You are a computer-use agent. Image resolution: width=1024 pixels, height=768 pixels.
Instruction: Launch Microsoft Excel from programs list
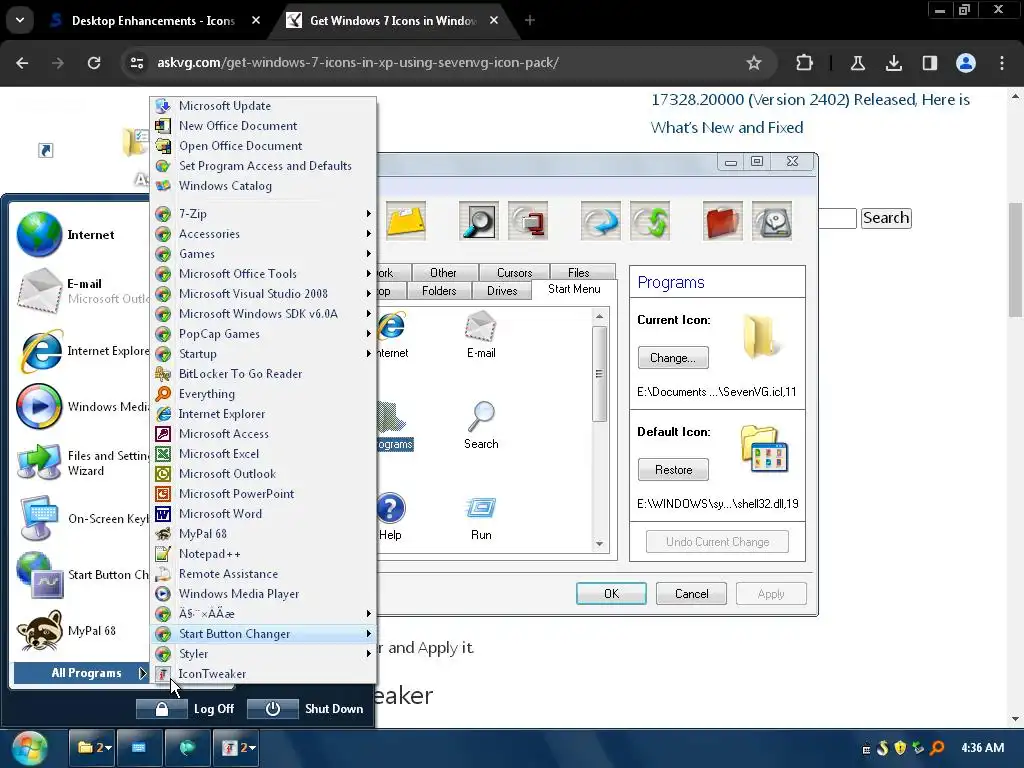click(x=264, y=454)
